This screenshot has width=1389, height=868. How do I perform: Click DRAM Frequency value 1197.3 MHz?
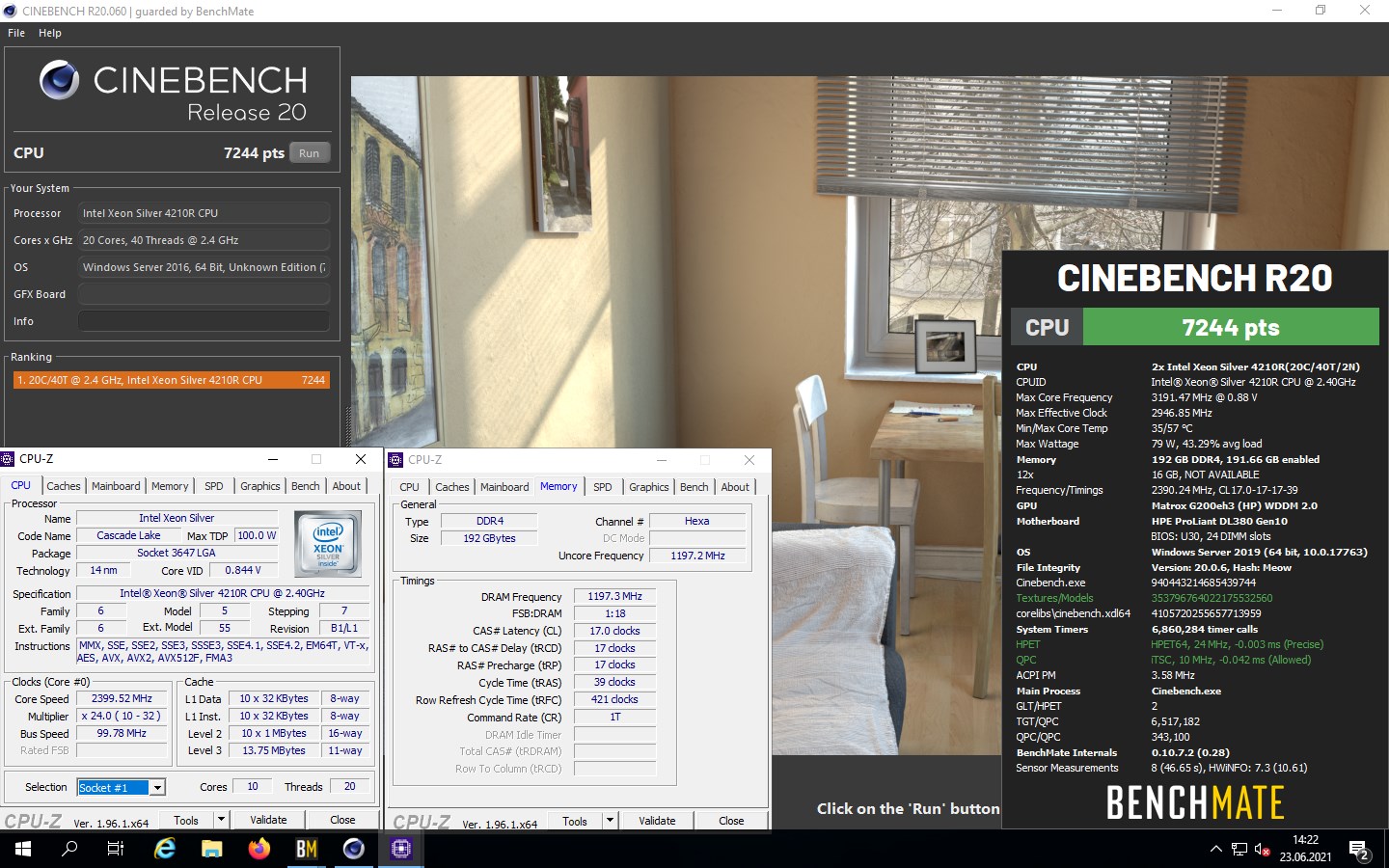pyautogui.click(x=614, y=596)
